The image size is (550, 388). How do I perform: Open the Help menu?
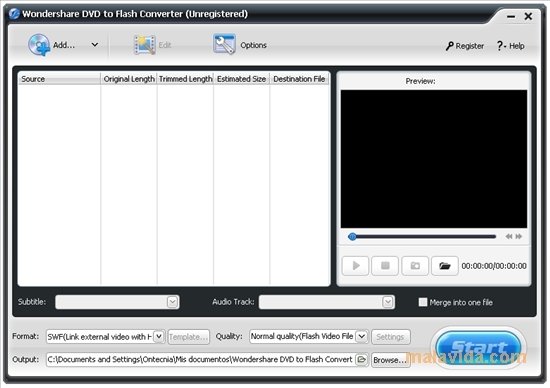510,46
